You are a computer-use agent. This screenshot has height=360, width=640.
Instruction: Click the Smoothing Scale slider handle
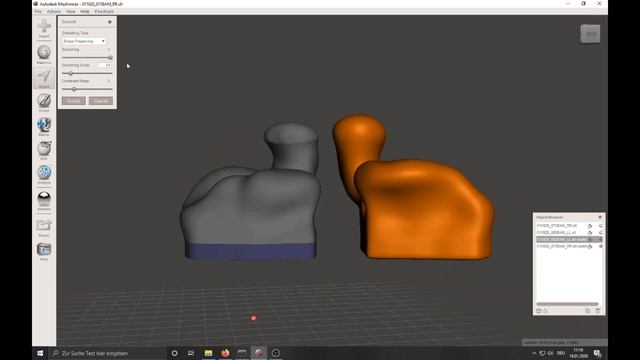[x=71, y=73]
